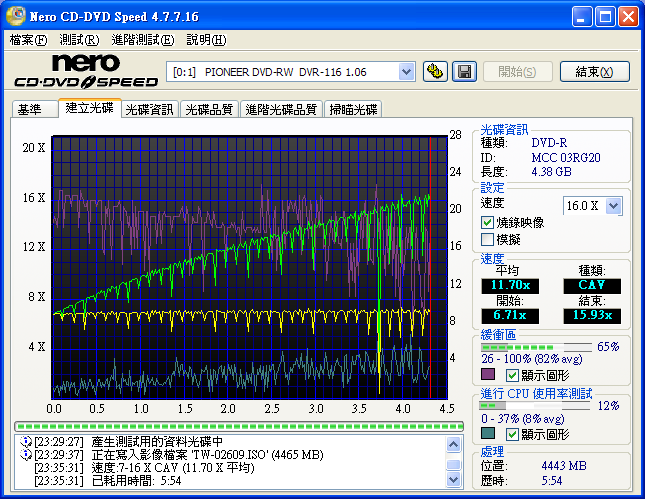Click the log scrollbar up arrow
645x499 pixels.
click(x=454, y=441)
